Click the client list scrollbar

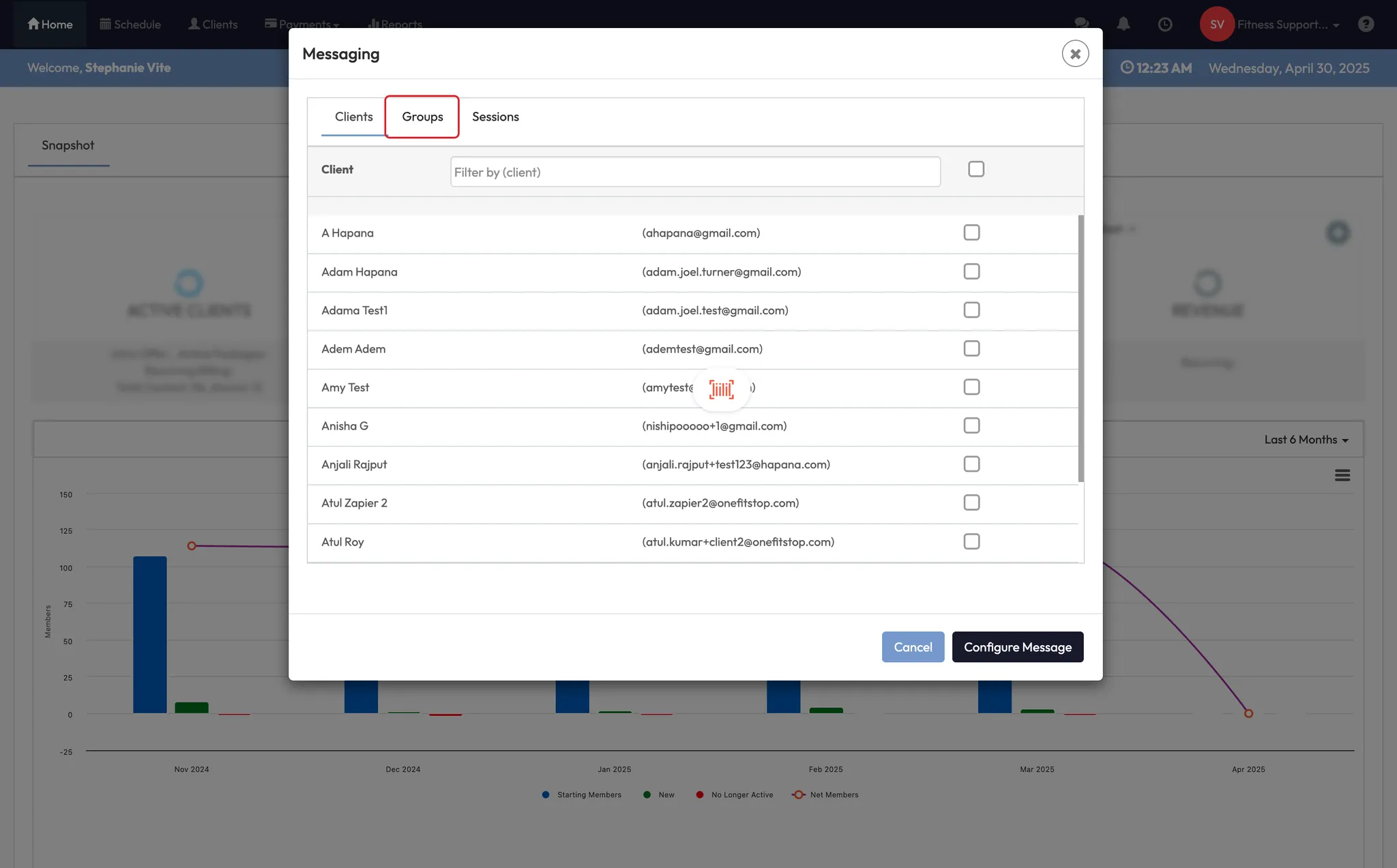(1080, 348)
